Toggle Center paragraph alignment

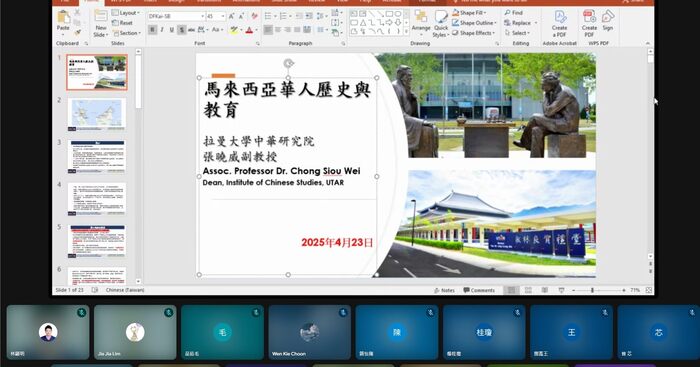click(278, 30)
